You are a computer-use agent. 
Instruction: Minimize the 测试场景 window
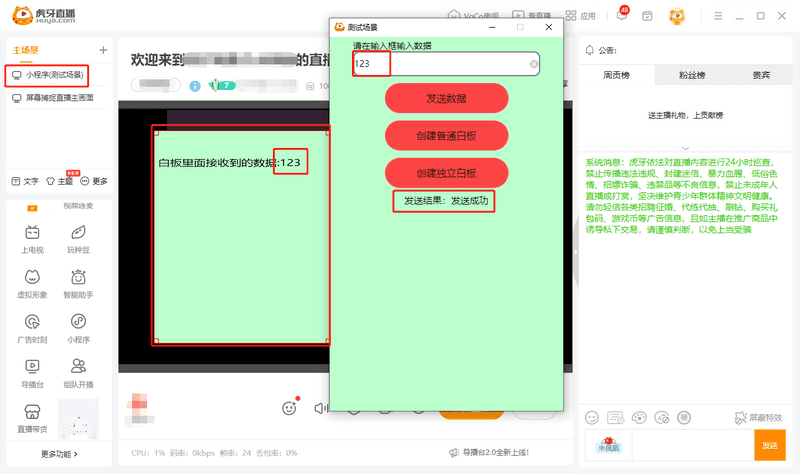492,28
